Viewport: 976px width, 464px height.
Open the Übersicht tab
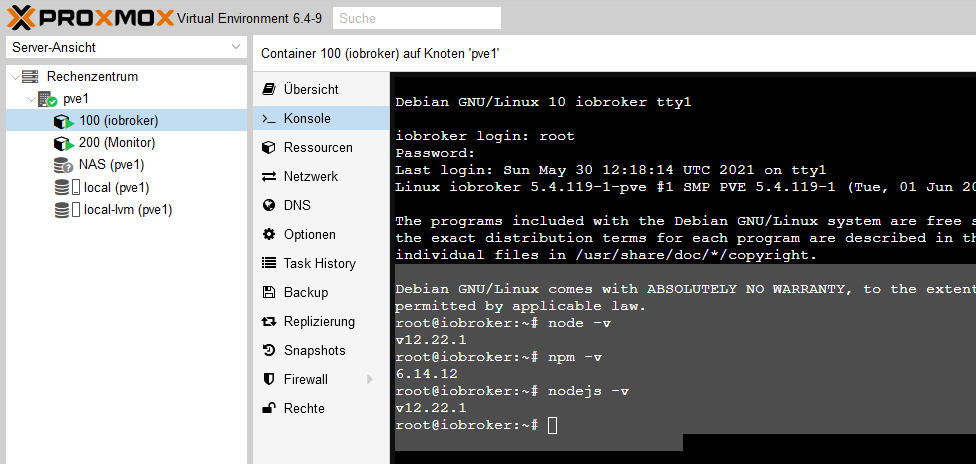[321, 89]
